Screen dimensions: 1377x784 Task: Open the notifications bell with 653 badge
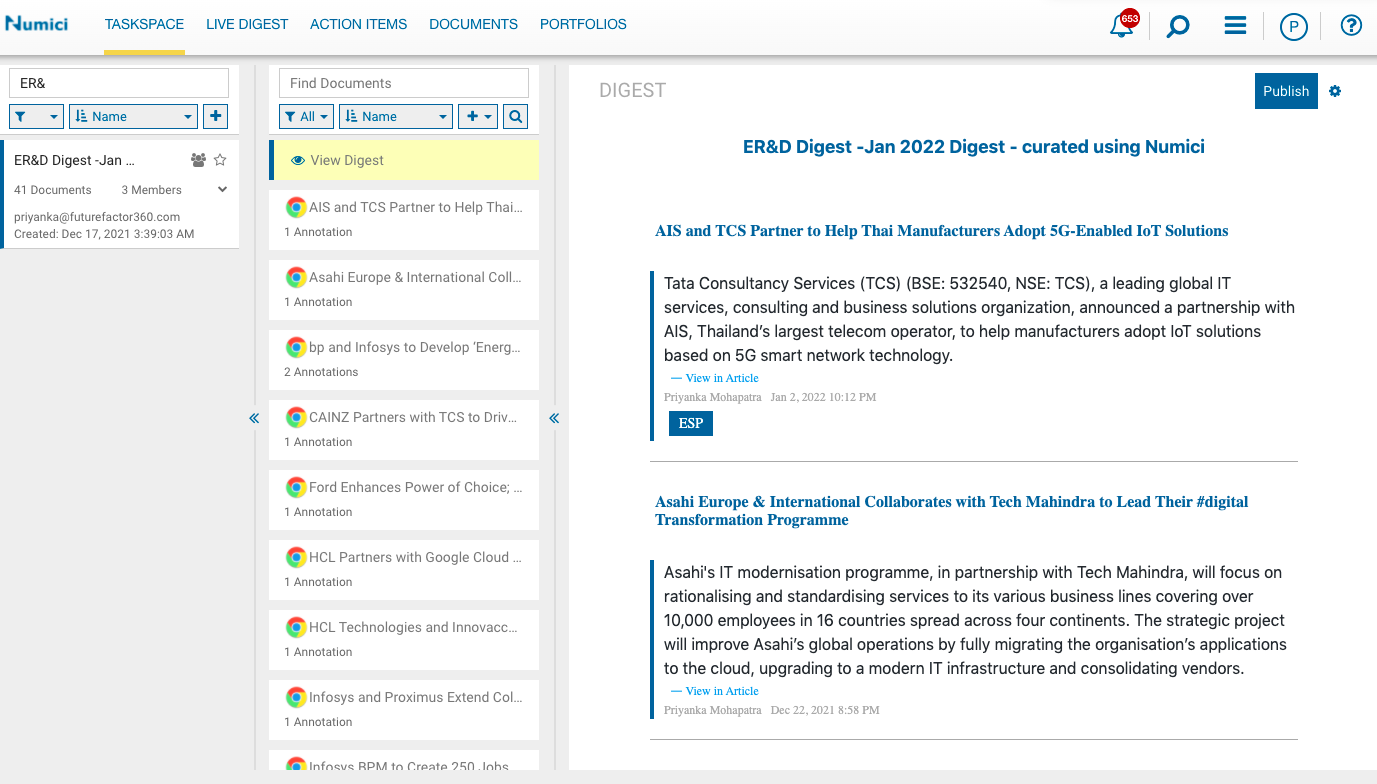[1122, 25]
